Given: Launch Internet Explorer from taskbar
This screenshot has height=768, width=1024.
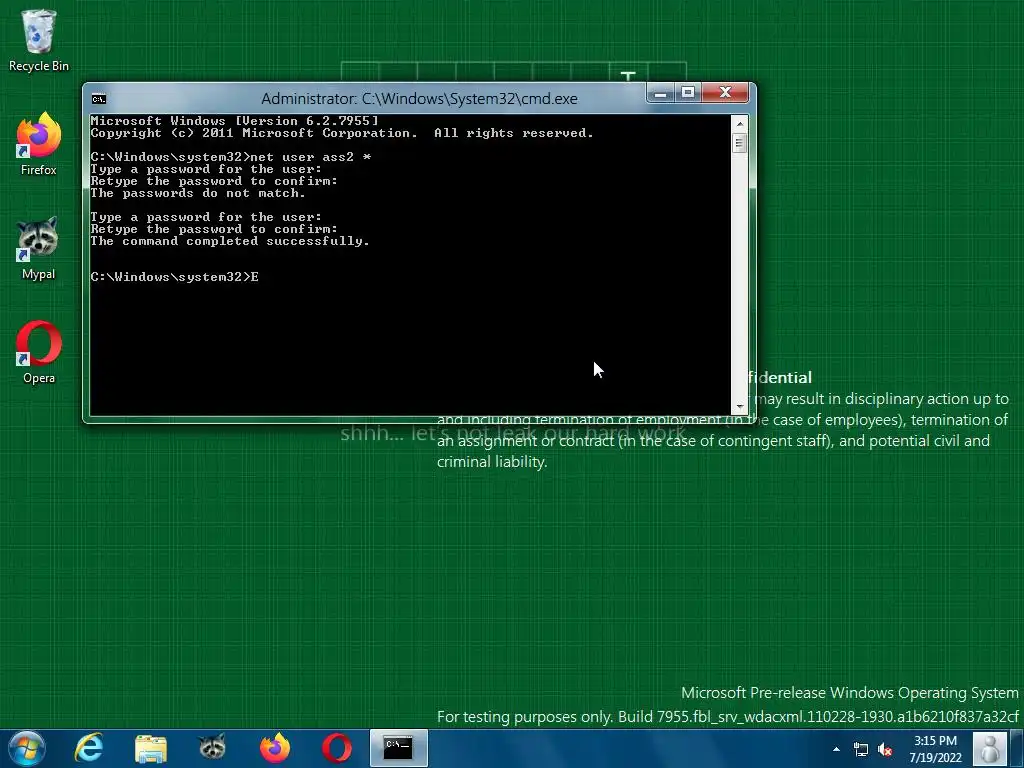Looking at the screenshot, I should (88, 748).
